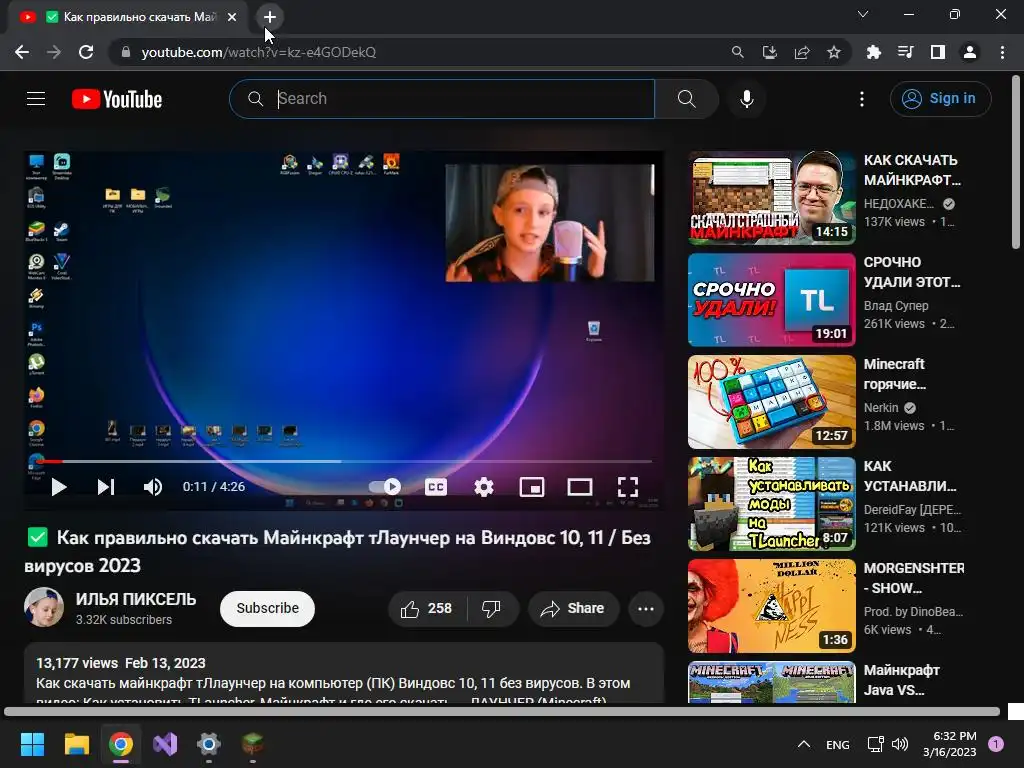Image resolution: width=1024 pixels, height=768 pixels.
Task: Open zoom magnifier icon in address bar
Action: click(x=737, y=52)
